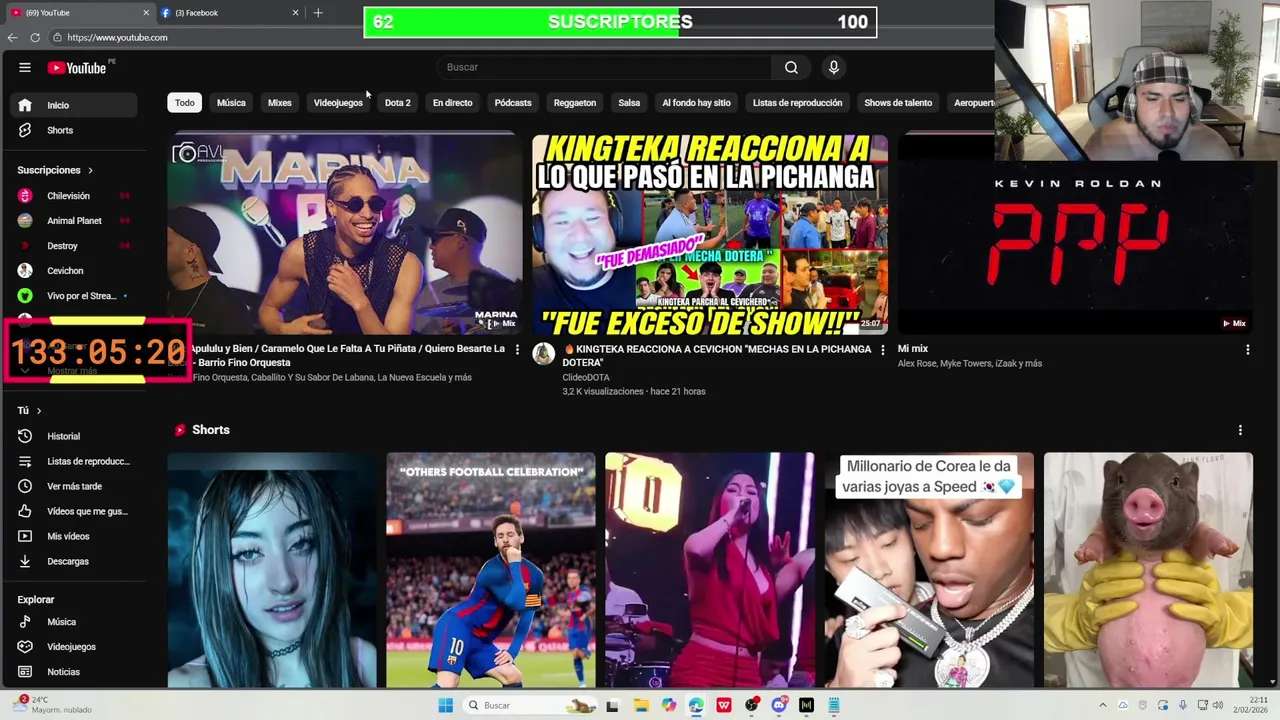Image resolution: width=1280 pixels, height=720 pixels.
Task: Open the Cevichon channel subscription
Action: click(x=74, y=271)
